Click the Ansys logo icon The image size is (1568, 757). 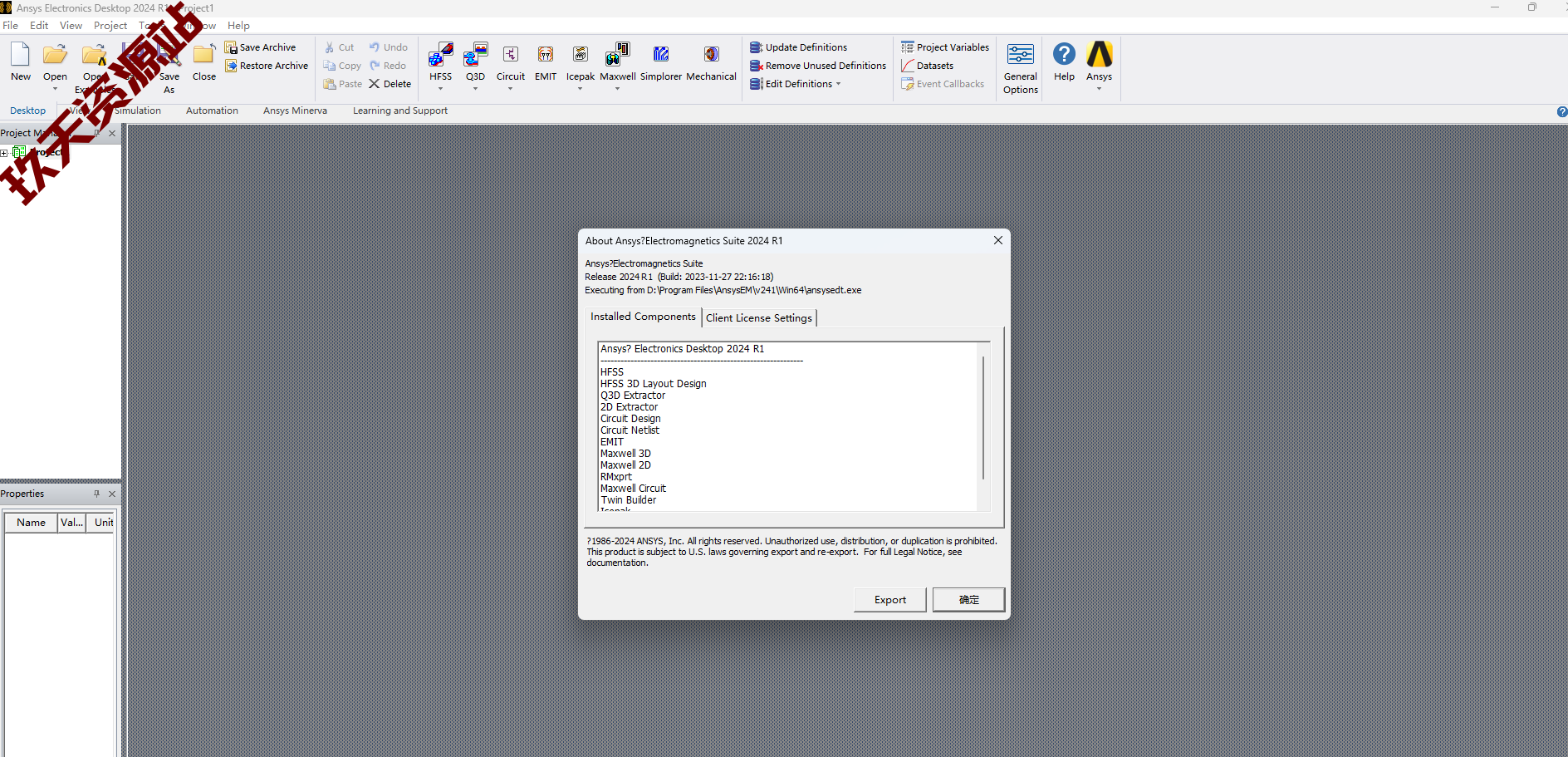click(x=1099, y=55)
